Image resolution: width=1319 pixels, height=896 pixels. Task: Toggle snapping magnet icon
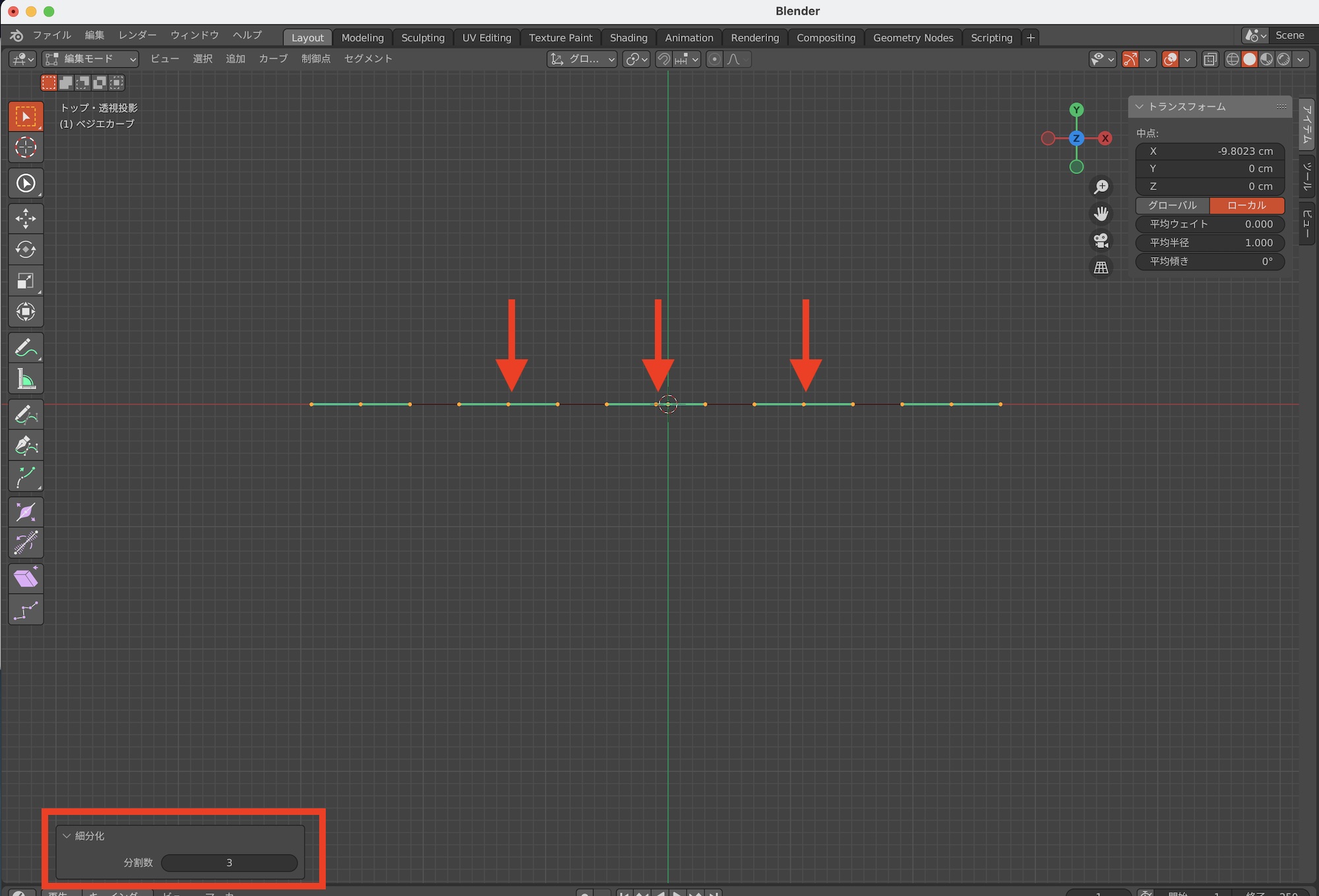664,59
